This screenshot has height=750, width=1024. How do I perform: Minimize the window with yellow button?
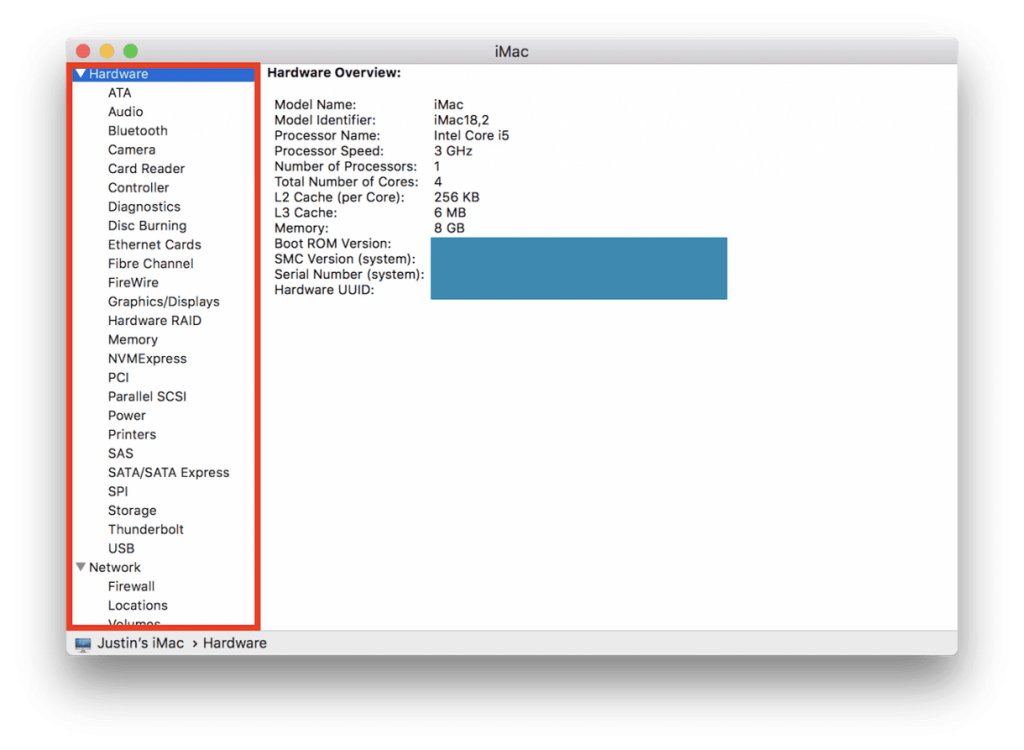point(106,51)
